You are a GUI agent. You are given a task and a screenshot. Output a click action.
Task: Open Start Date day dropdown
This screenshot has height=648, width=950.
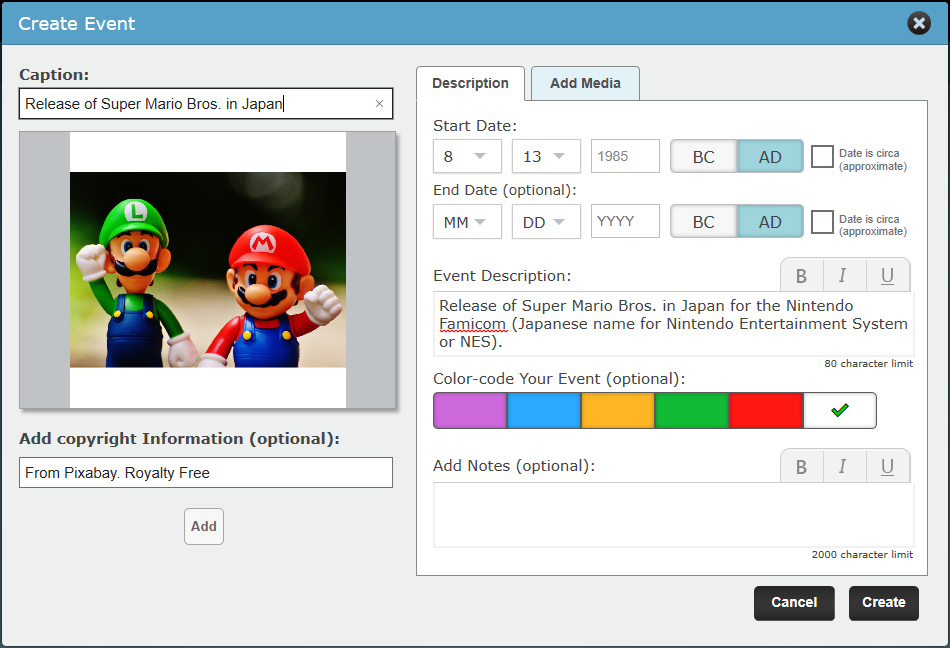point(546,156)
